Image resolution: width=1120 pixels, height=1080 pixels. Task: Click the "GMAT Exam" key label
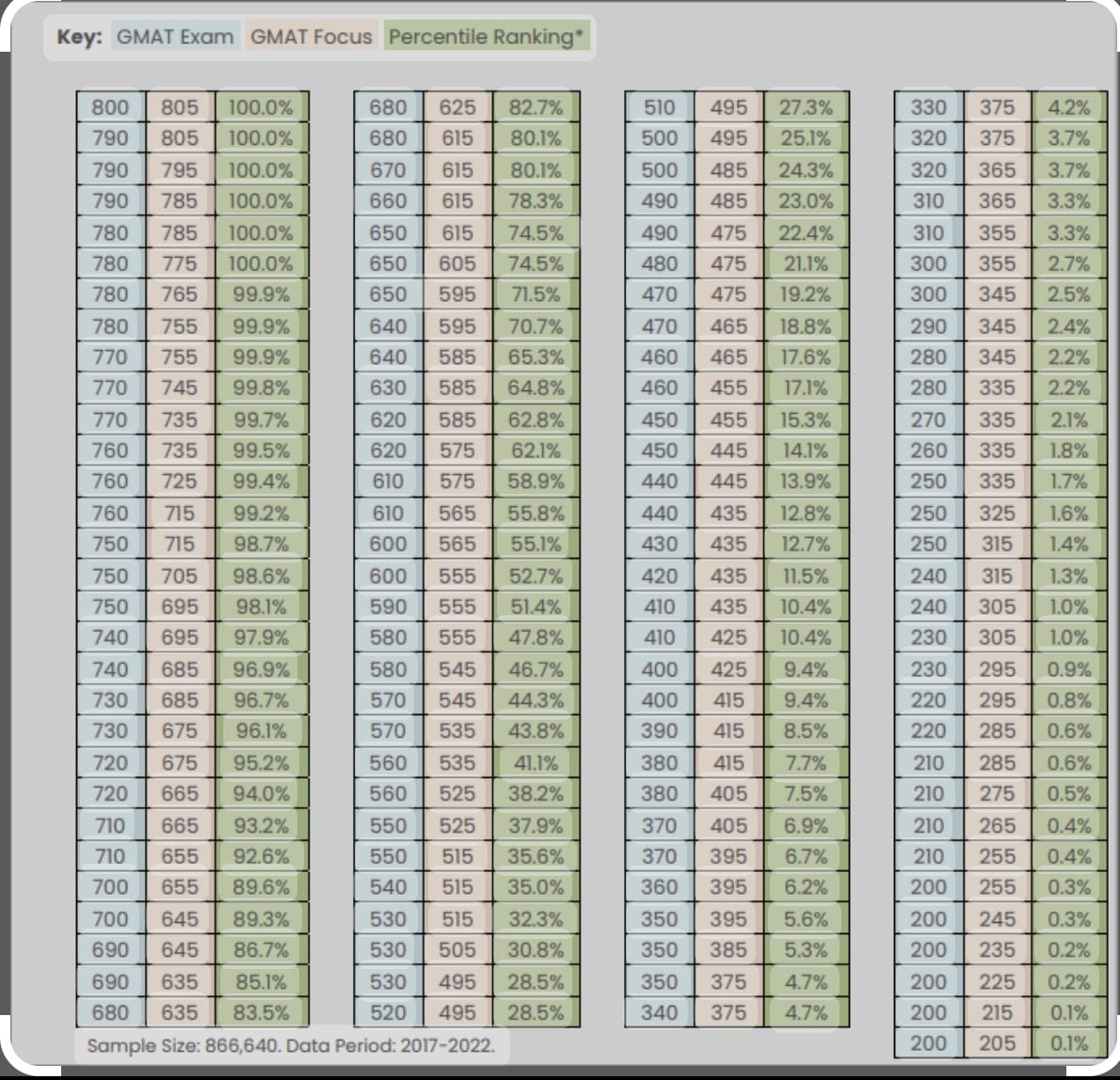[x=175, y=37]
